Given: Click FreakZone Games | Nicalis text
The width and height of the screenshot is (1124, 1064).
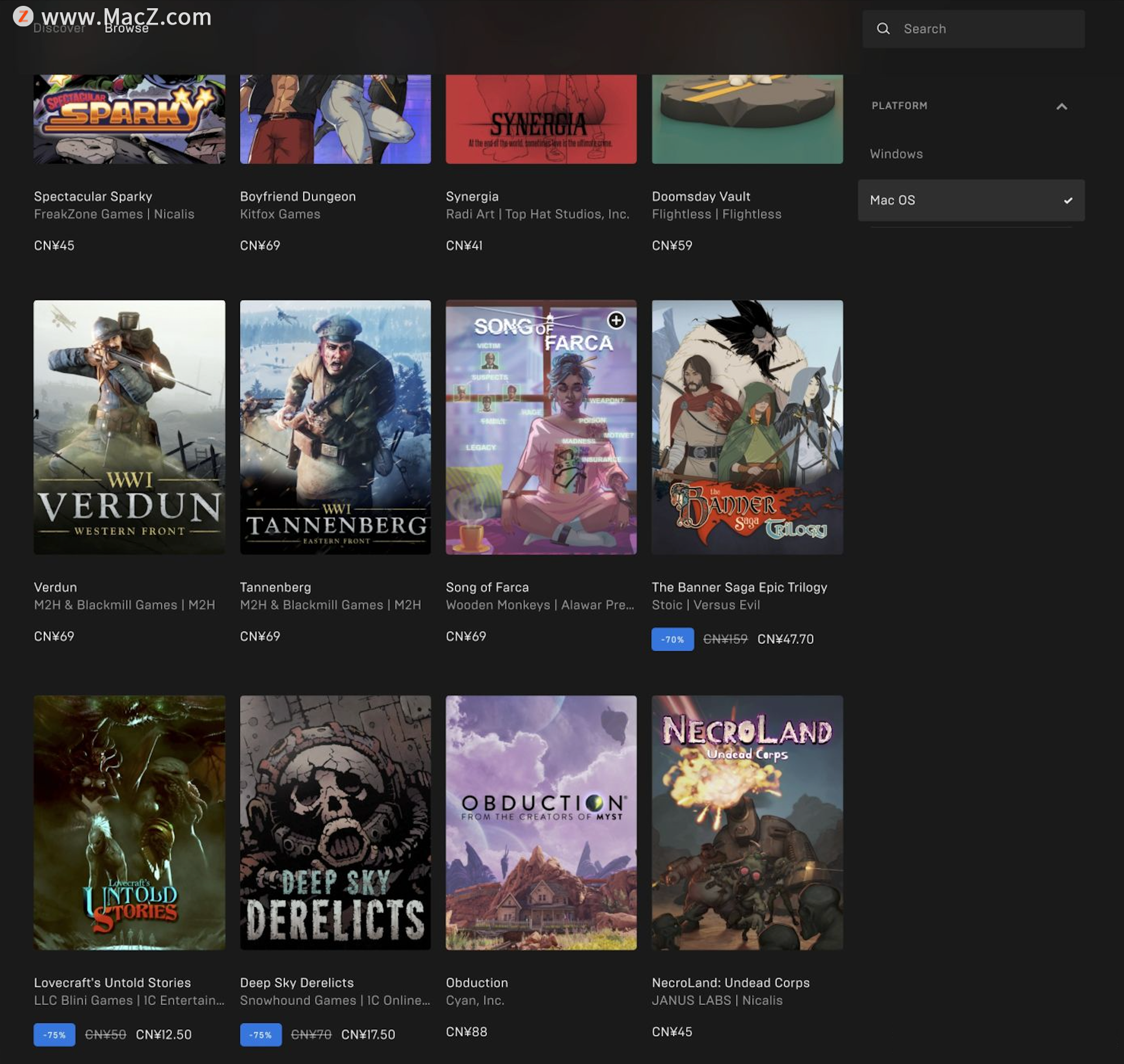Looking at the screenshot, I should 114,214.
